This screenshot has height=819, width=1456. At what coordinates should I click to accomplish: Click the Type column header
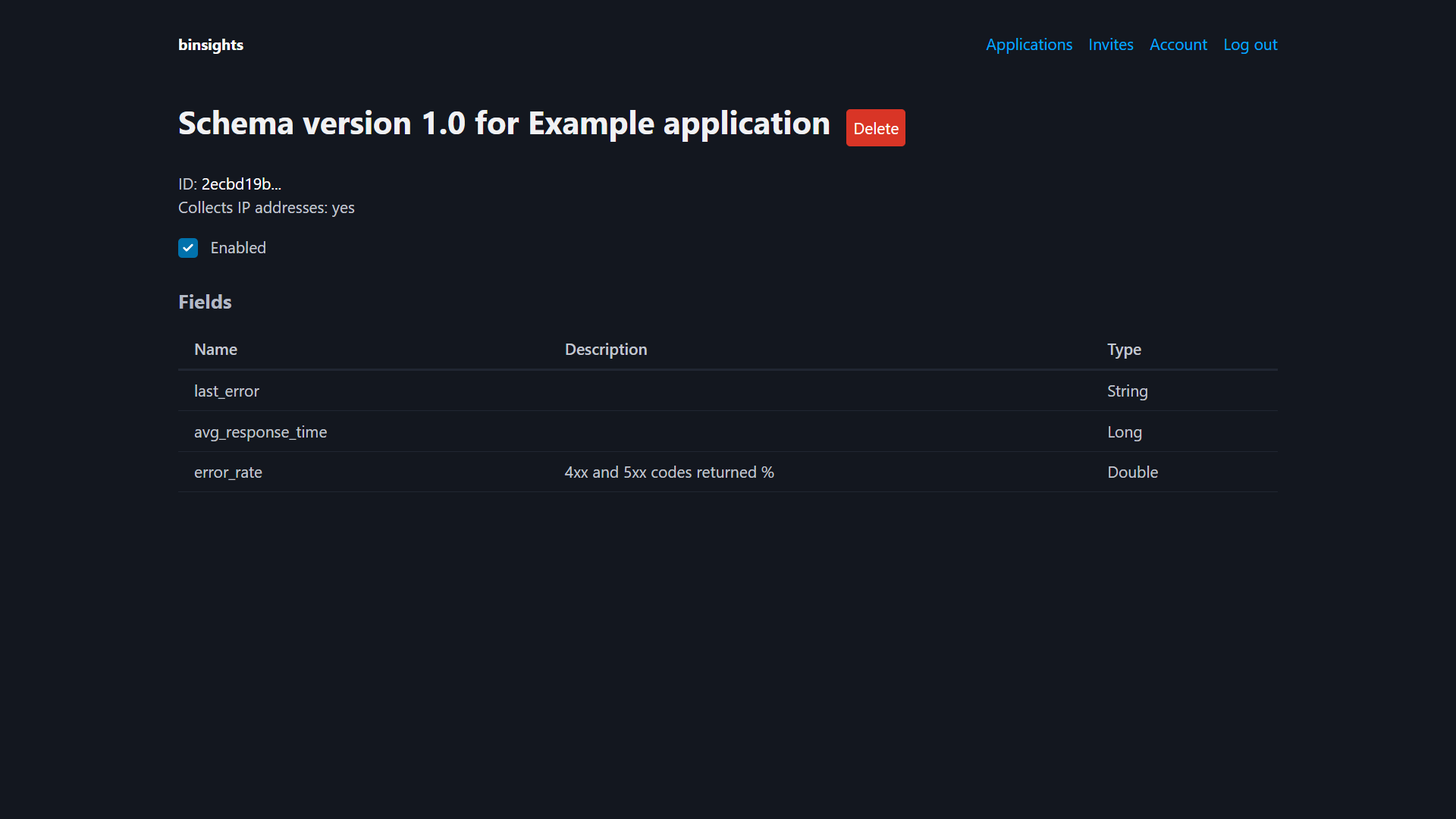pyautogui.click(x=1124, y=349)
